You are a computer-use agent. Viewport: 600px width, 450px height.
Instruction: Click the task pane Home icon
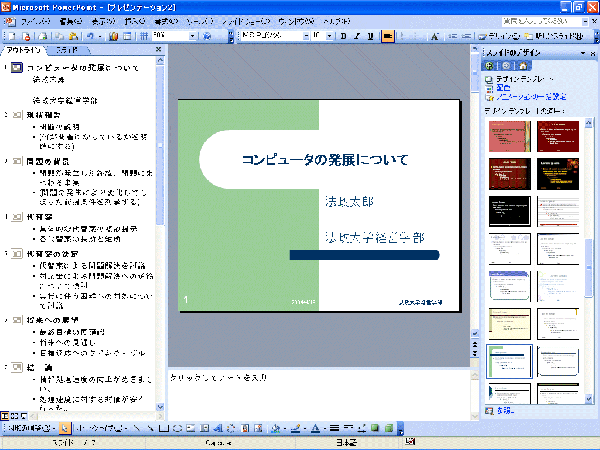523,66
